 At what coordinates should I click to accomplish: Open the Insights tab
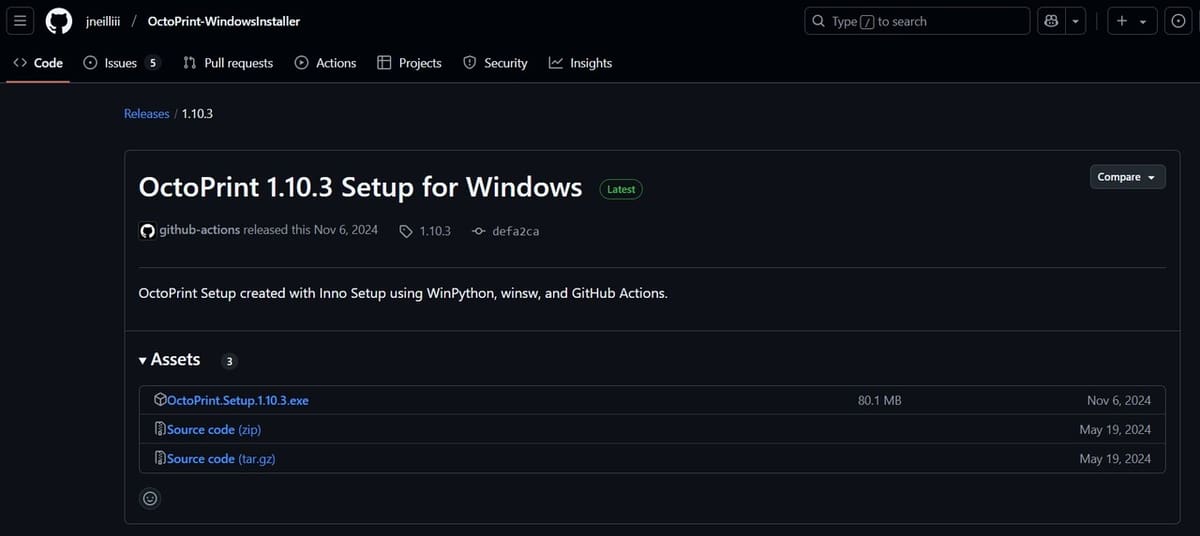tap(580, 63)
